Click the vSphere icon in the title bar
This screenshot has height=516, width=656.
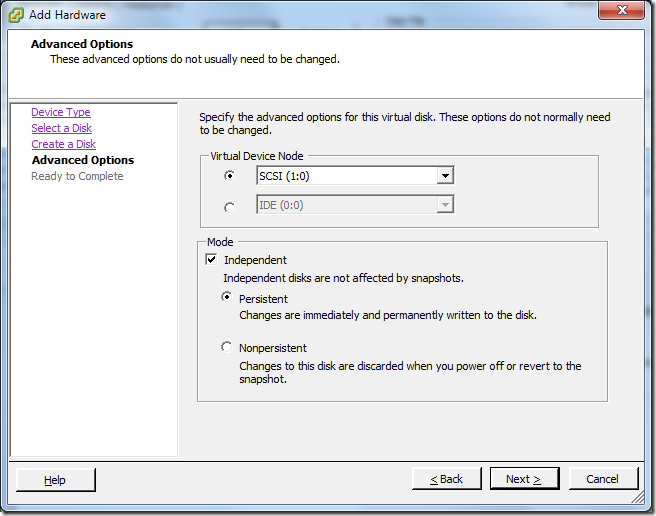pyautogui.click(x=16, y=15)
